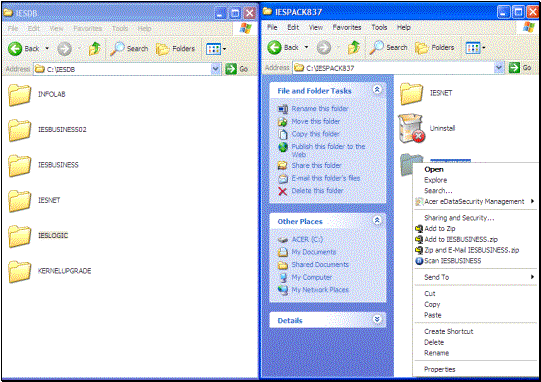Open My Documents in Other Places
Viewport: 541px width, 382px height.
pos(314,252)
